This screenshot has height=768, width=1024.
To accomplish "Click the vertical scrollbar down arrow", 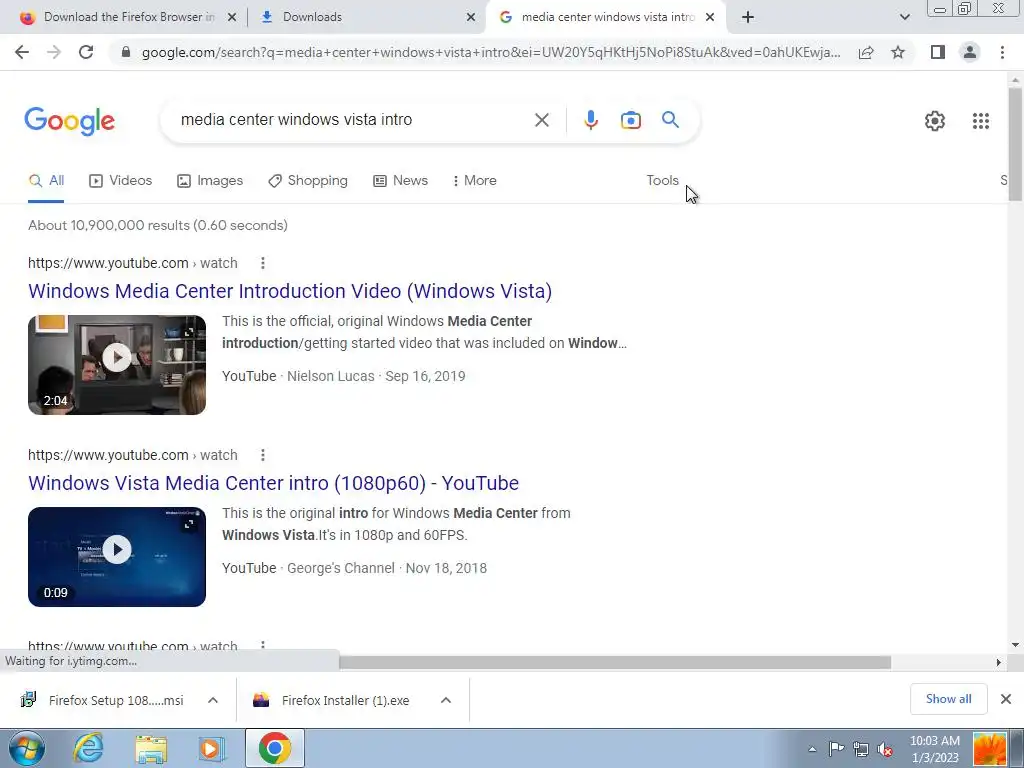I will click(x=1015, y=645).
